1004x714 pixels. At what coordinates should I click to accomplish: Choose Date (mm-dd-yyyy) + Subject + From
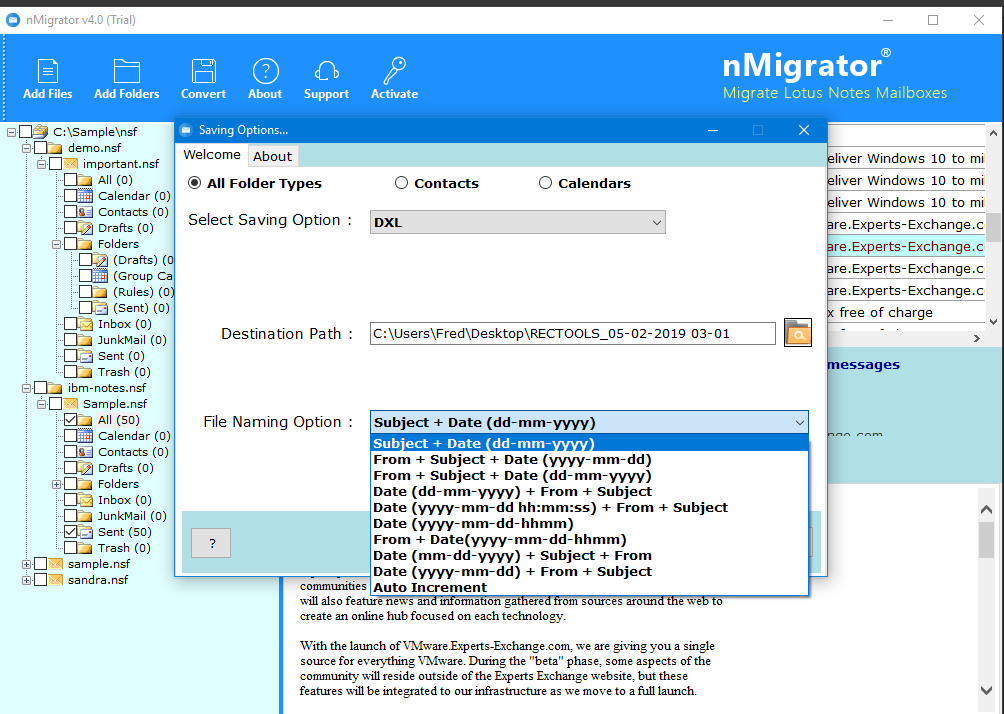pyautogui.click(x=589, y=556)
